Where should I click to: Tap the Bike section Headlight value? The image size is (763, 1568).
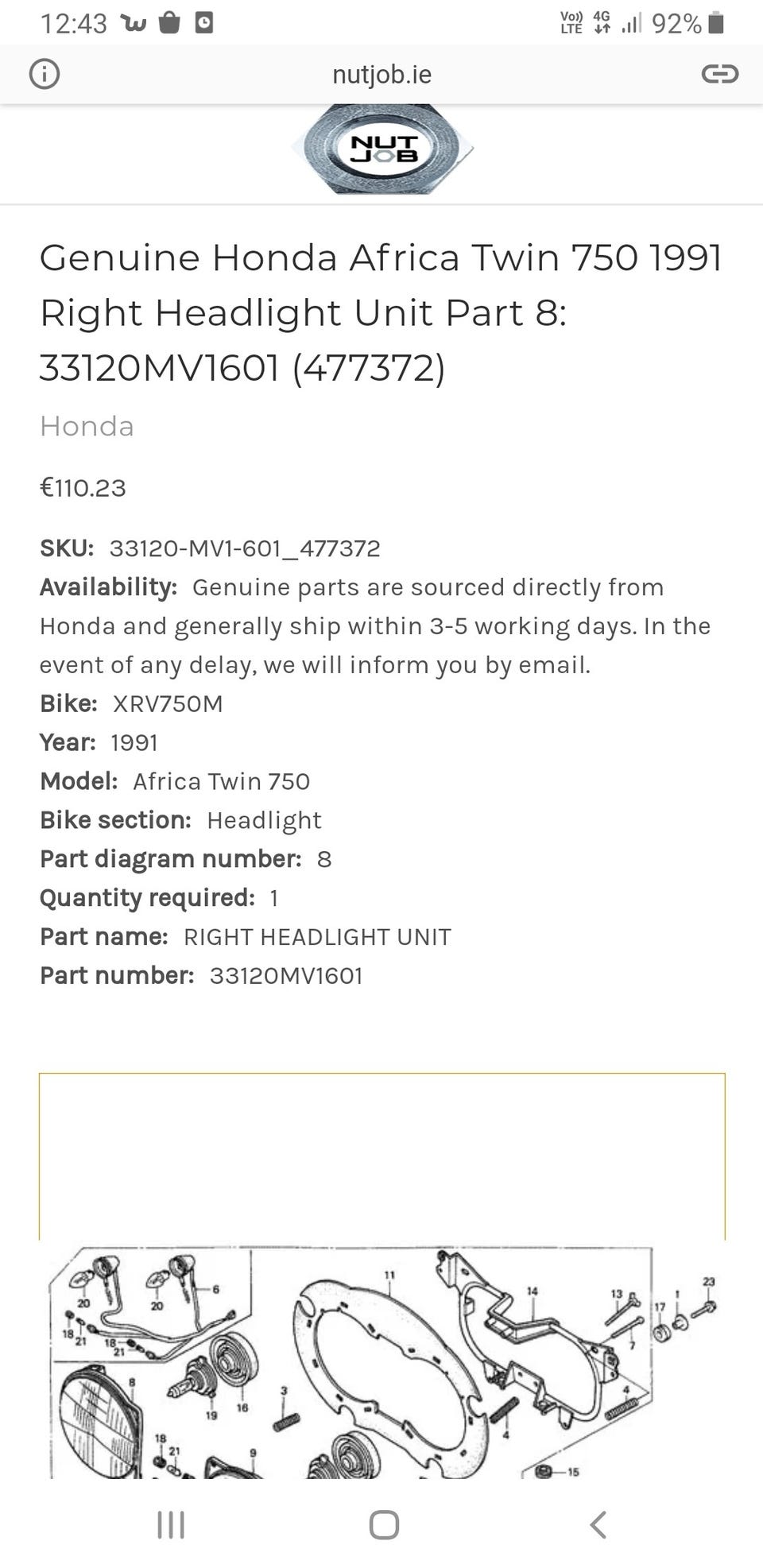click(x=264, y=820)
